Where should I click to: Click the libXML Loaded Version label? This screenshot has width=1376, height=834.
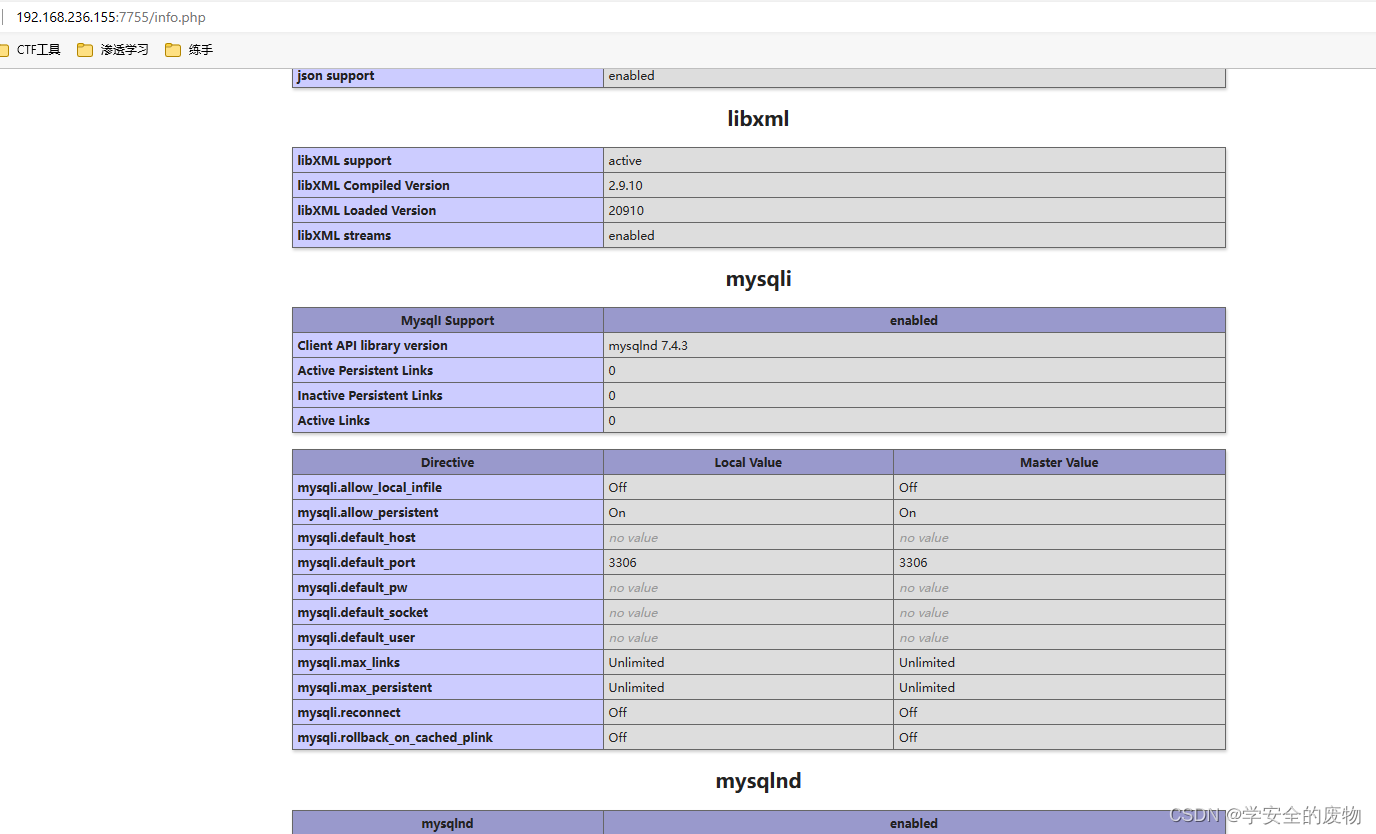[366, 210]
